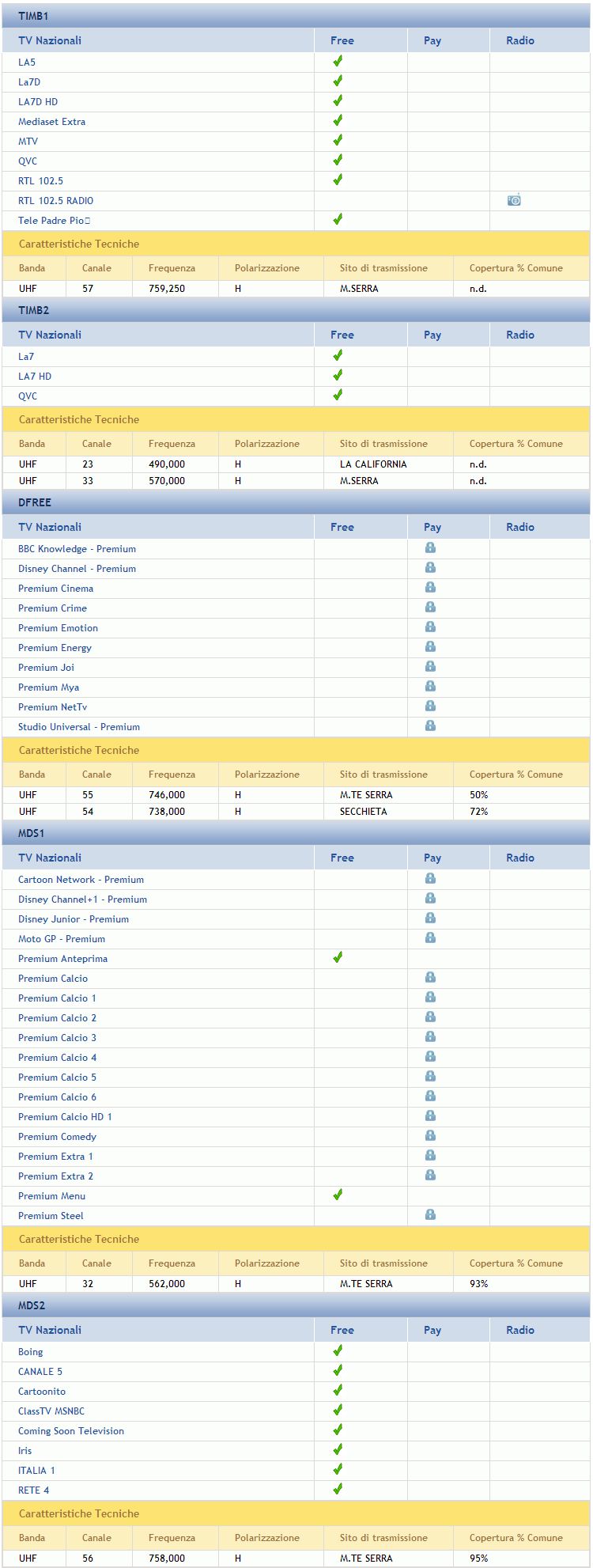Open the QVC link under TIMB1
This screenshot has height=1568, width=593.
[28, 161]
